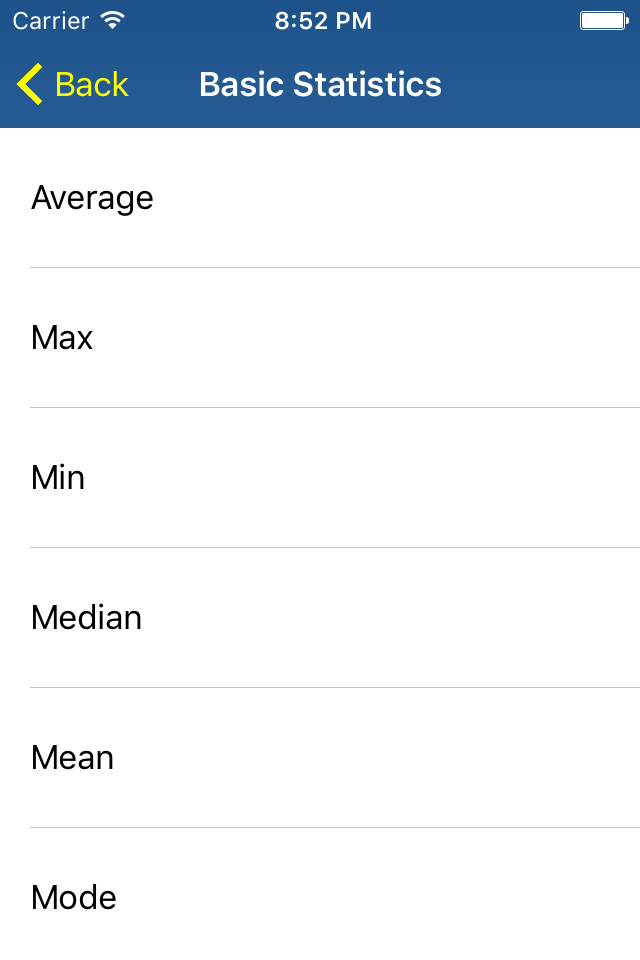
Task: Click divider line between Average and Max
Action: pos(335,268)
